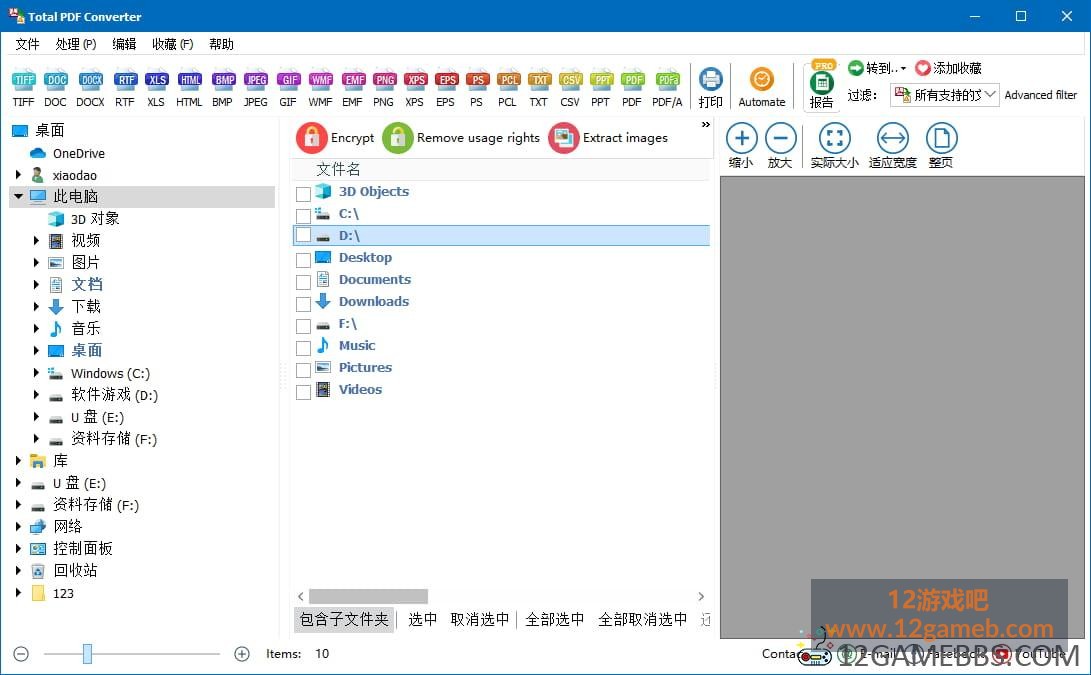Check the Downloads checkbox

point(303,304)
